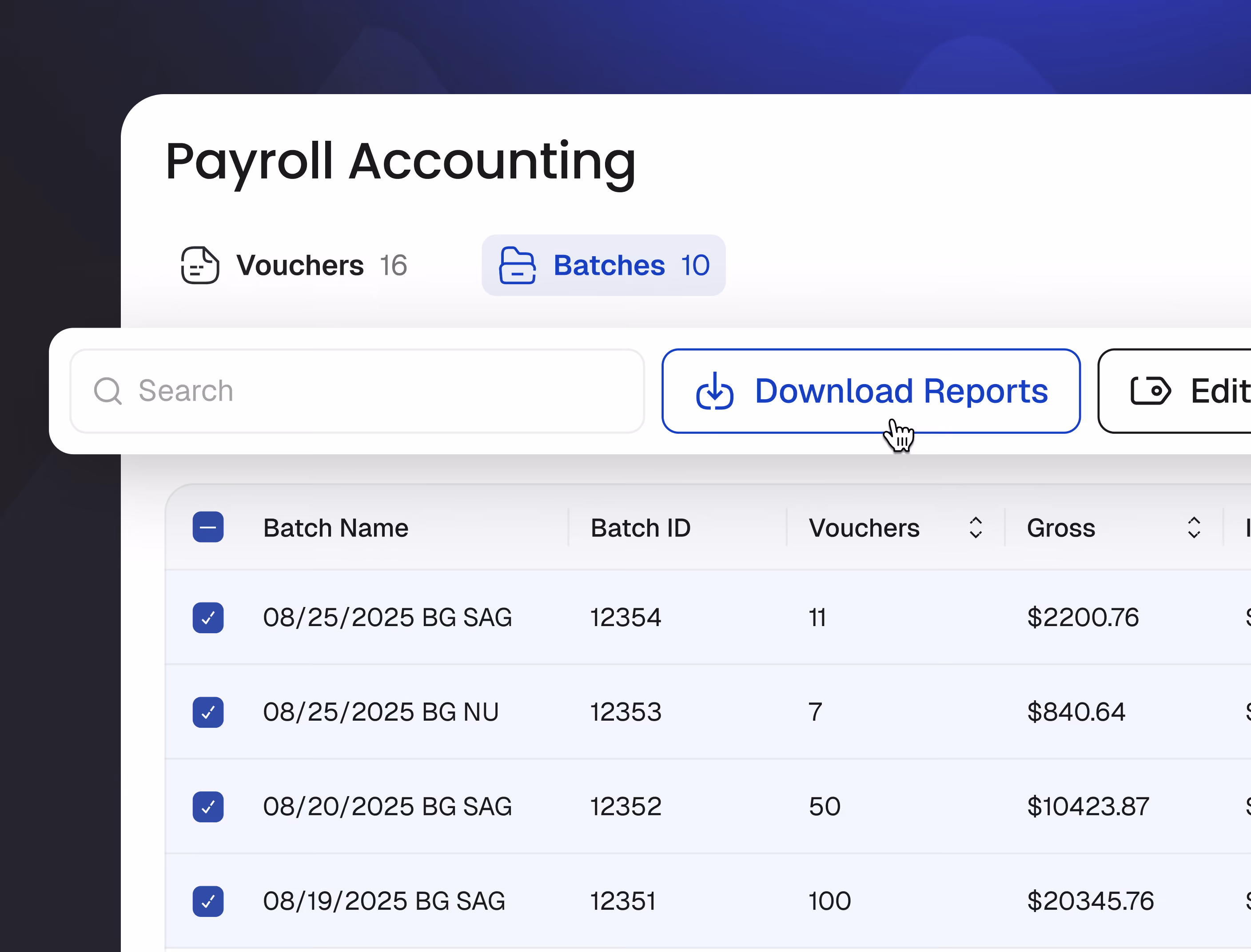Click voucher count 100

pos(830,901)
